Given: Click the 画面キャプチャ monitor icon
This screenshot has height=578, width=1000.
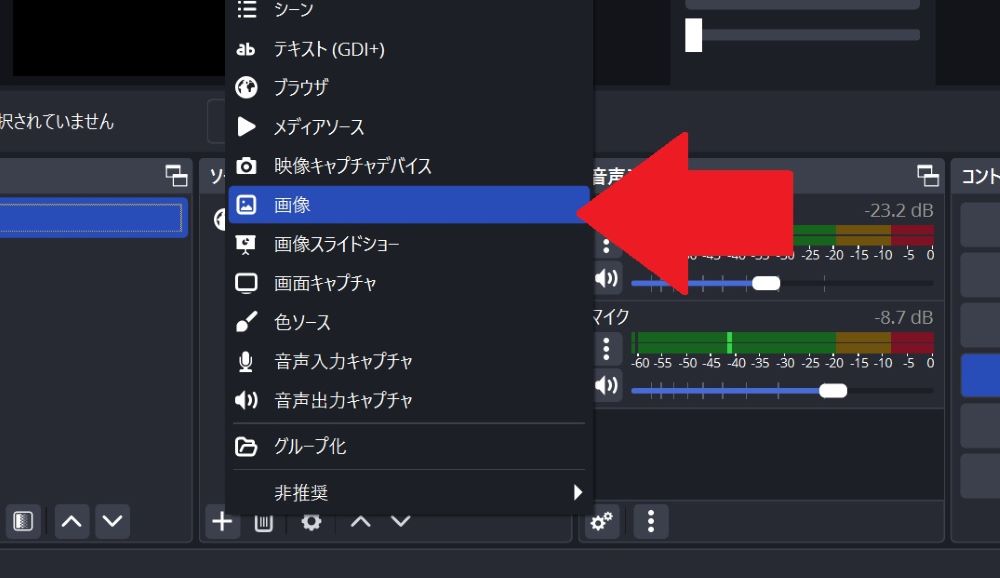Looking at the screenshot, I should click(x=246, y=283).
